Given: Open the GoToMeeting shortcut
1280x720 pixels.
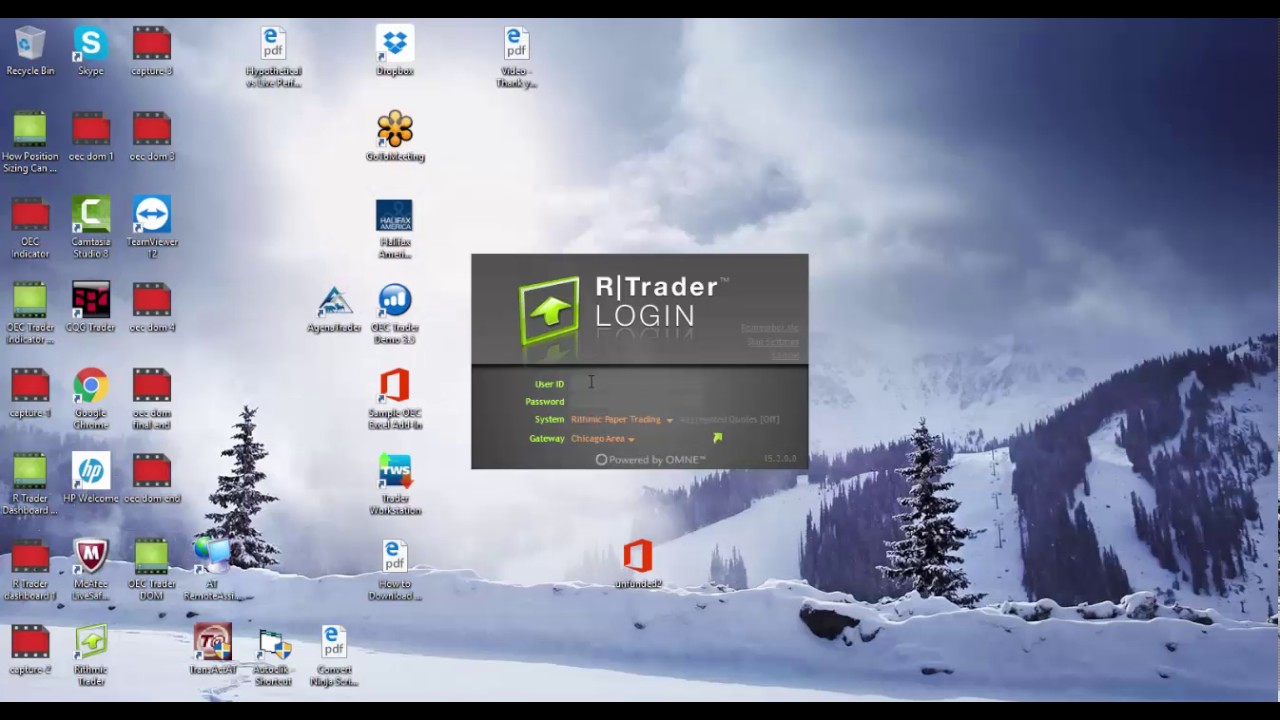Looking at the screenshot, I should (395, 137).
